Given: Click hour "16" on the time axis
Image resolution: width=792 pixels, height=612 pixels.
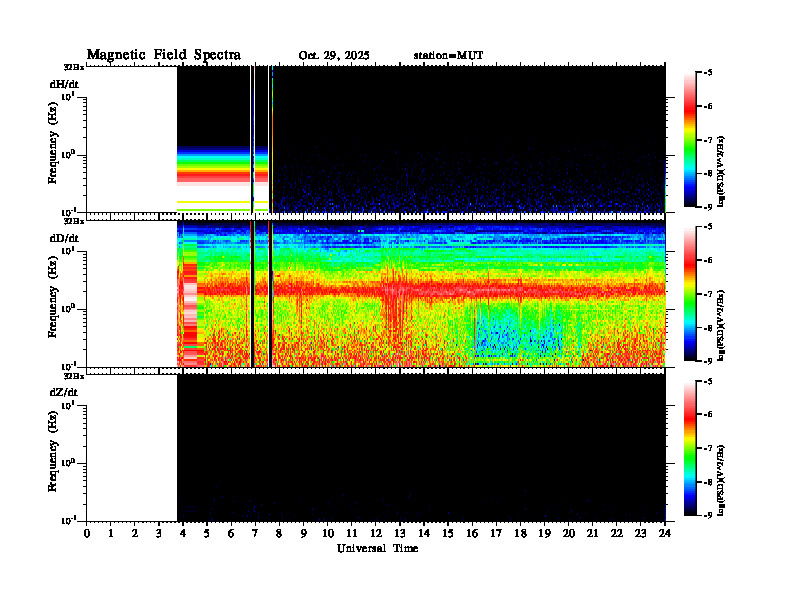Looking at the screenshot, I should click(472, 533).
